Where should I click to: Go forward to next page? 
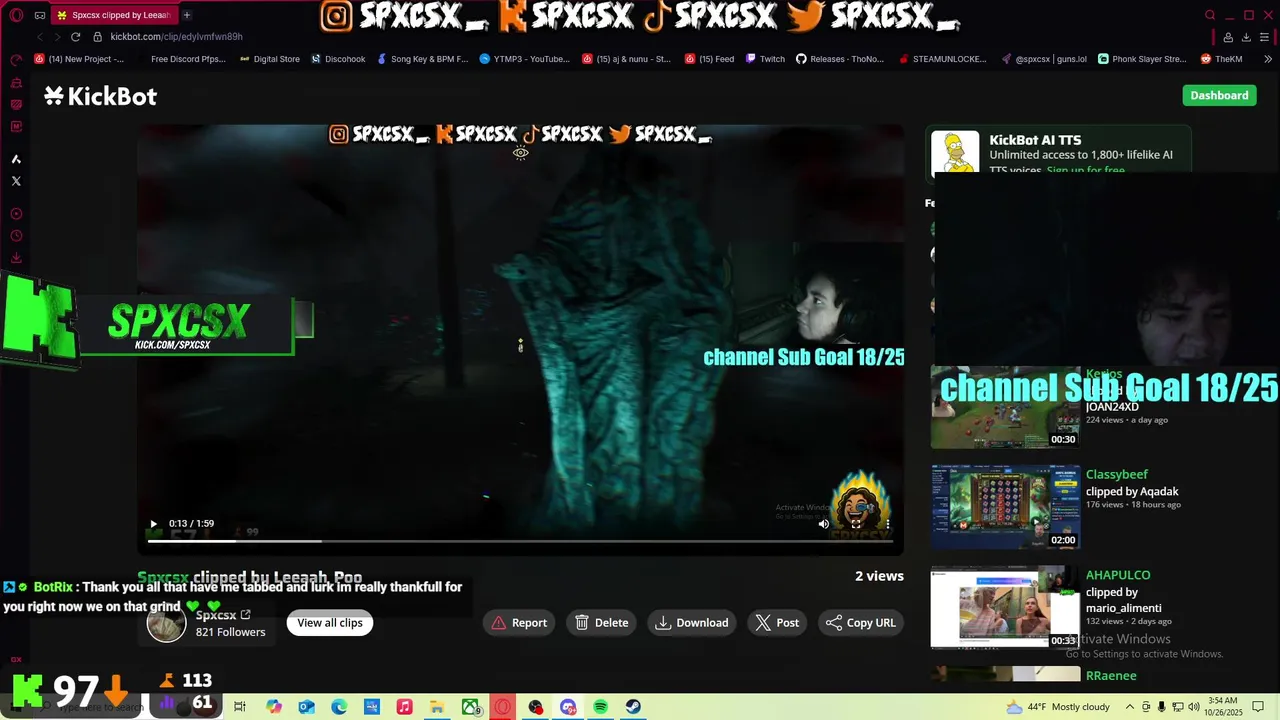pyautogui.click(x=56, y=37)
